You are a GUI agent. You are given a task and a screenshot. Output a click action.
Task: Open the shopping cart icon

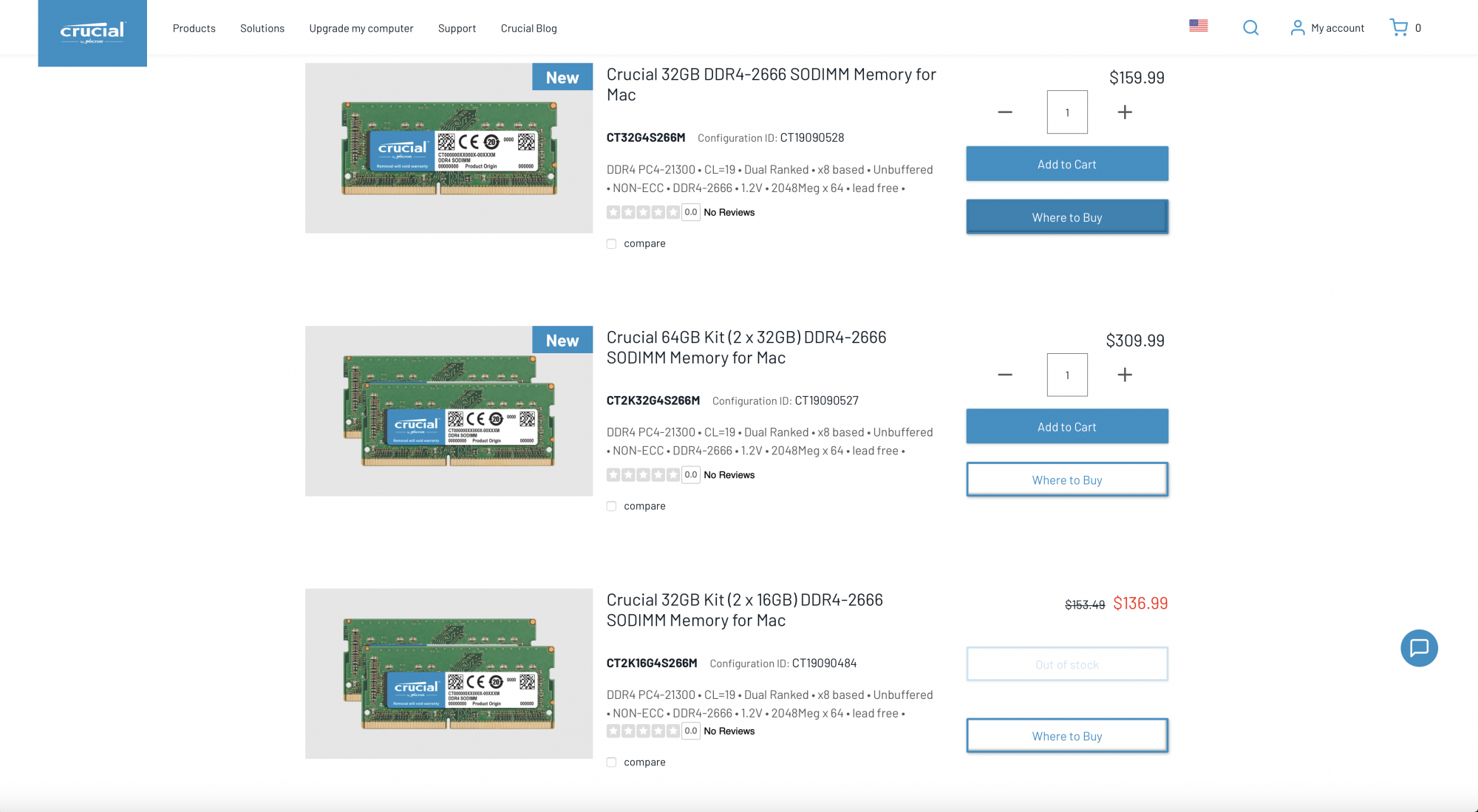1398,27
